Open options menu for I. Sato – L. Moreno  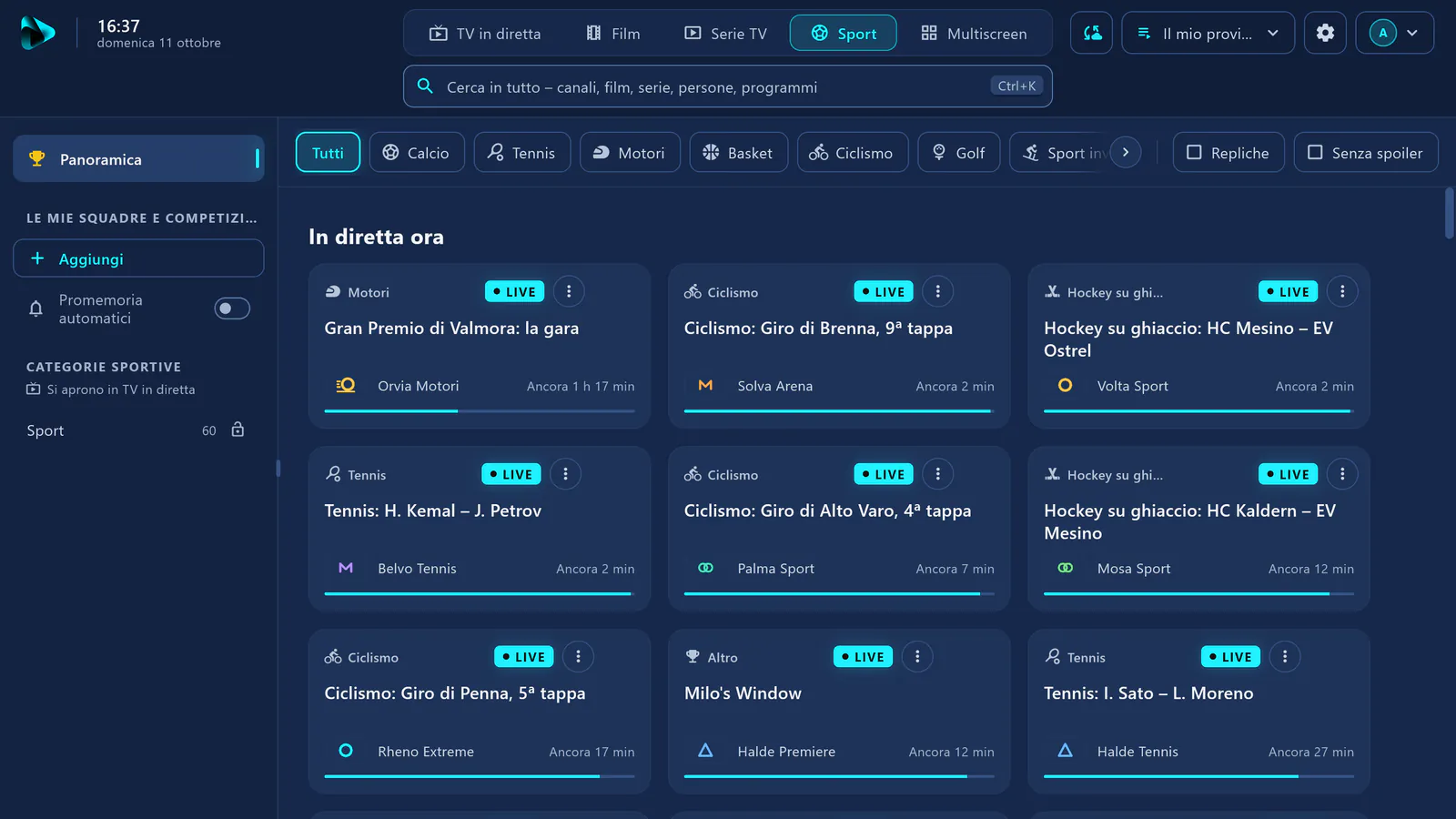pos(1285,656)
